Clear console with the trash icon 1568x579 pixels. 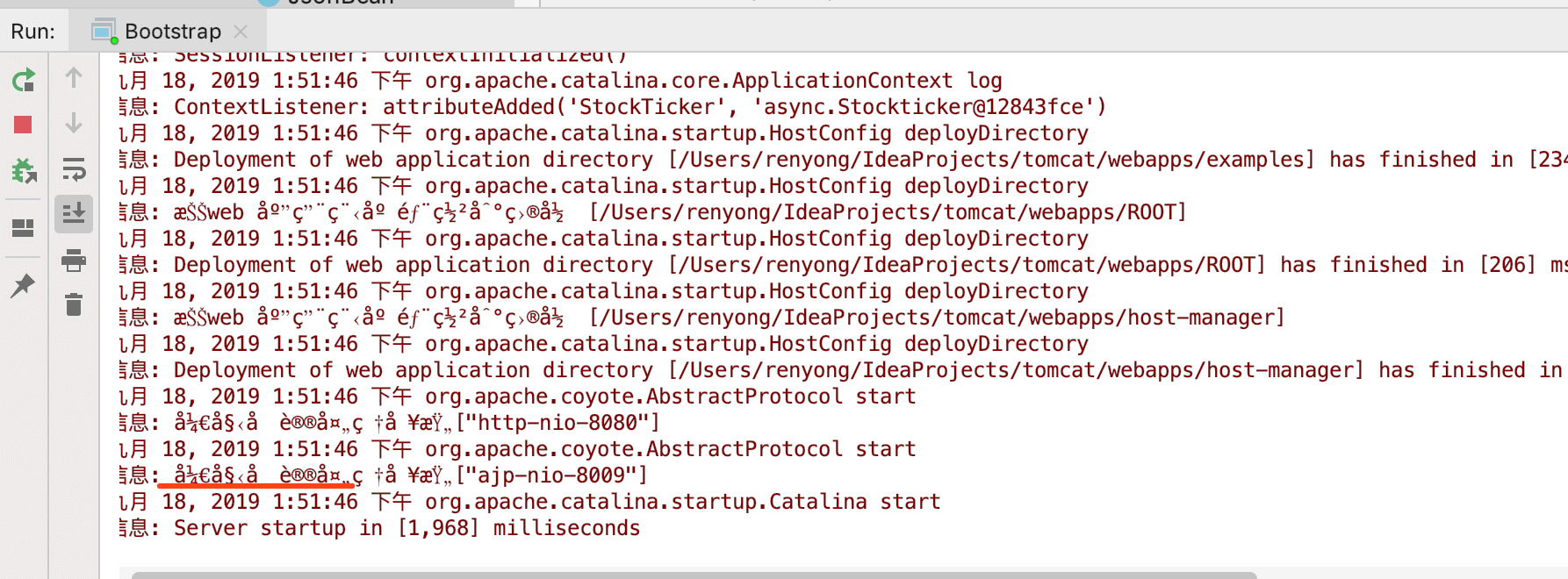[74, 304]
